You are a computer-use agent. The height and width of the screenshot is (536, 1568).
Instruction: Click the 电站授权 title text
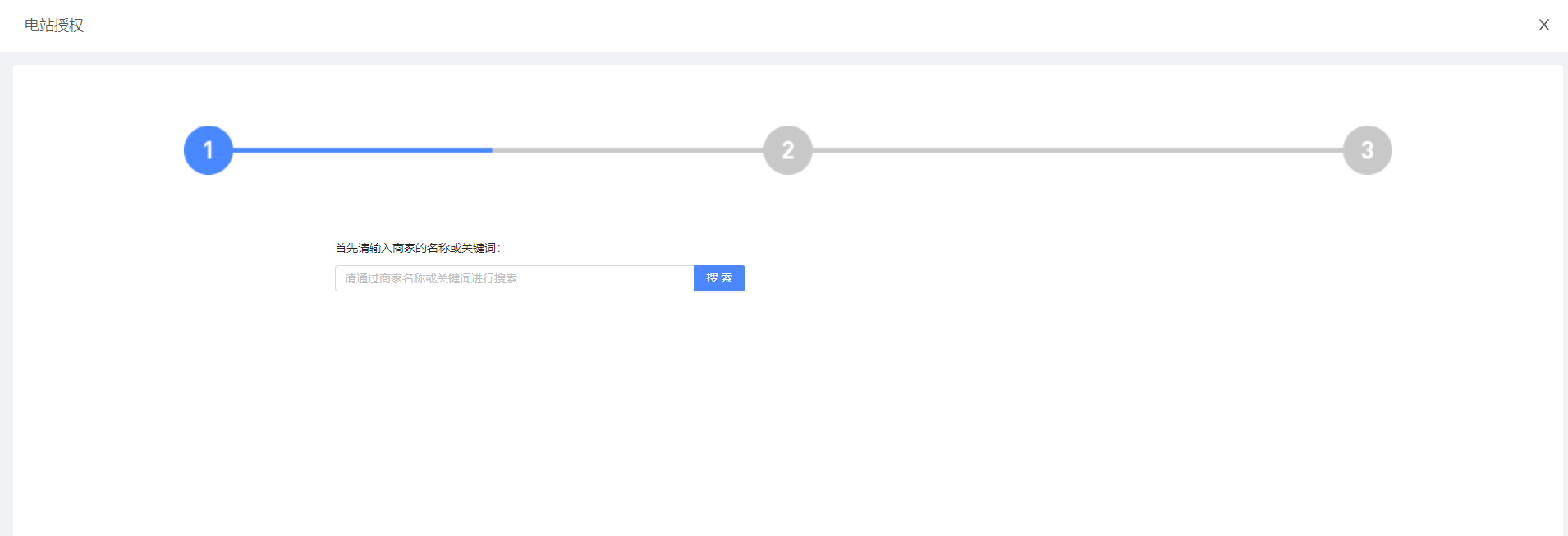[x=54, y=25]
